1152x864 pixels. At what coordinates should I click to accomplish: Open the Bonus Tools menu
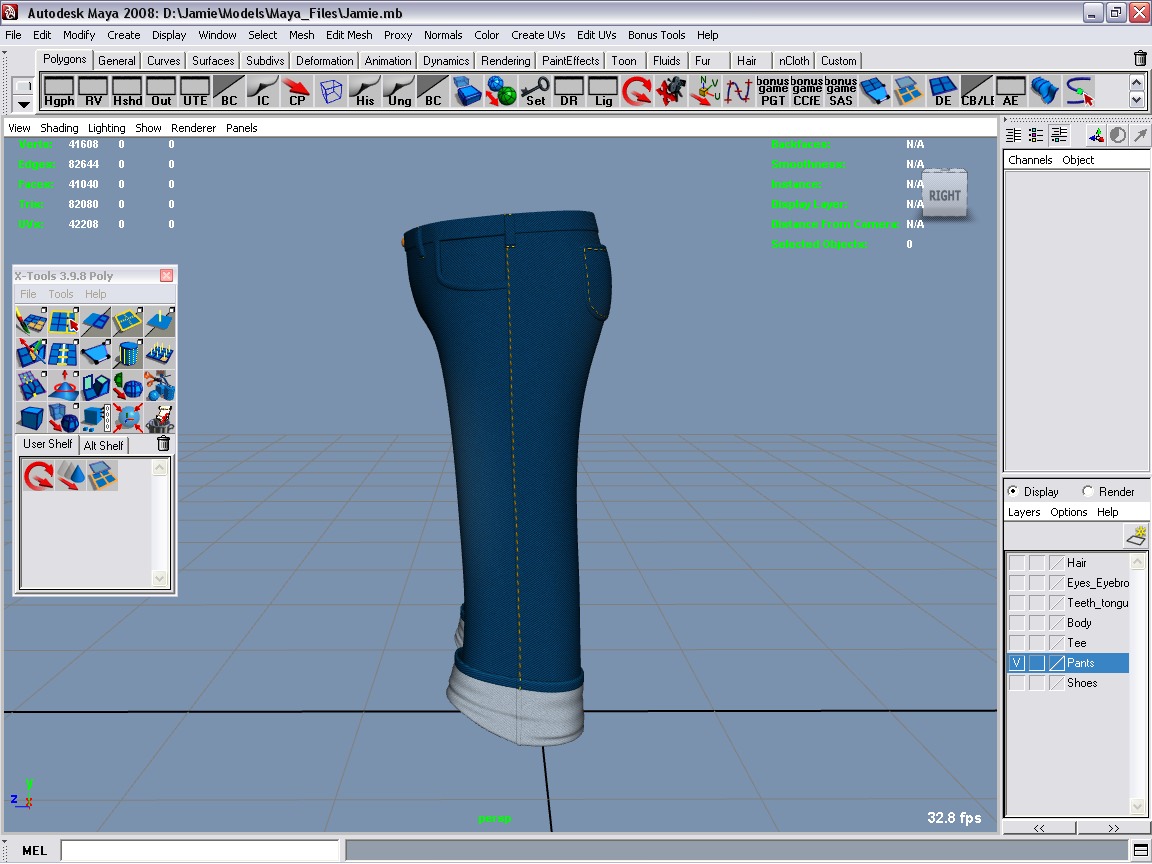click(x=656, y=35)
